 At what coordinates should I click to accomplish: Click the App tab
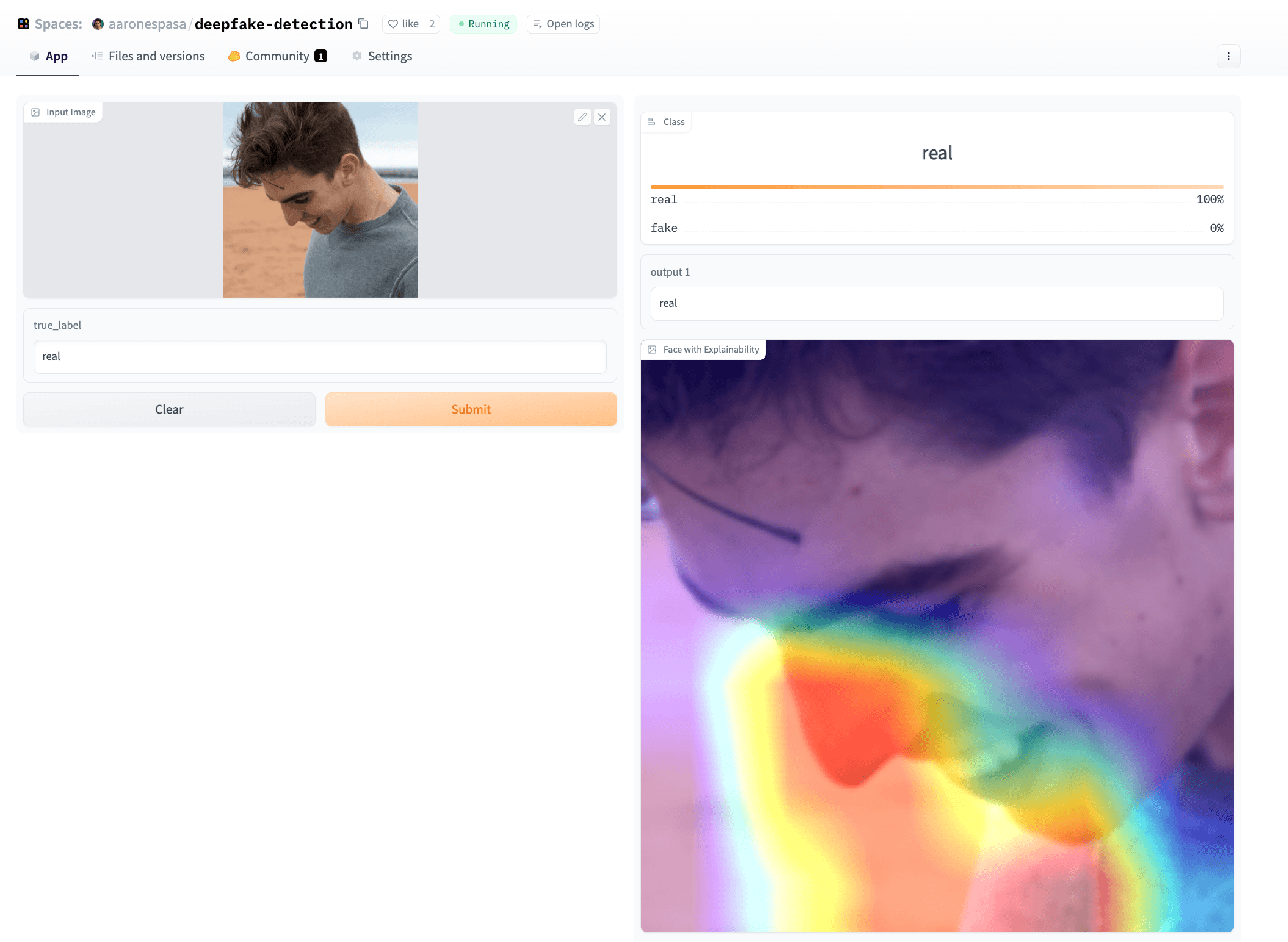tap(56, 55)
